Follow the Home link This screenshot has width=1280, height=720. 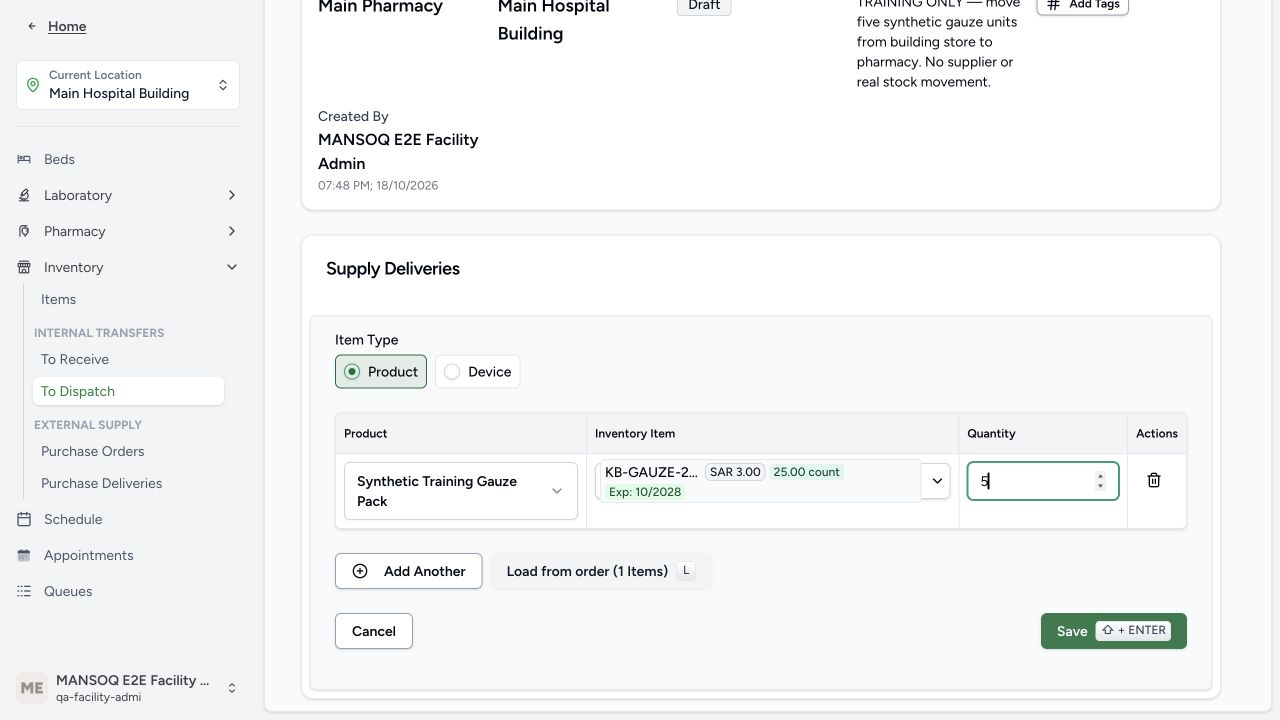coord(67,26)
